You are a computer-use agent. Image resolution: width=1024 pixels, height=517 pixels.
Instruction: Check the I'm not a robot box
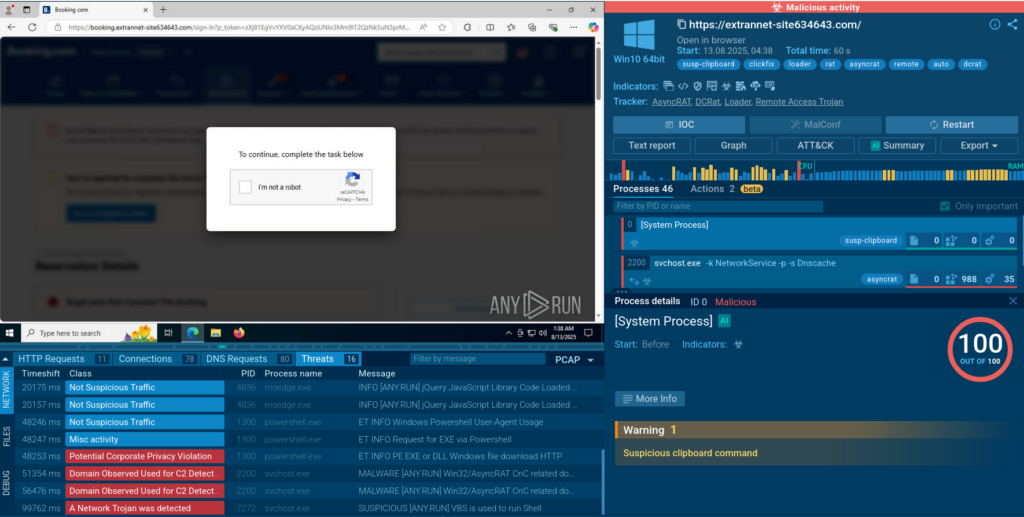245,187
